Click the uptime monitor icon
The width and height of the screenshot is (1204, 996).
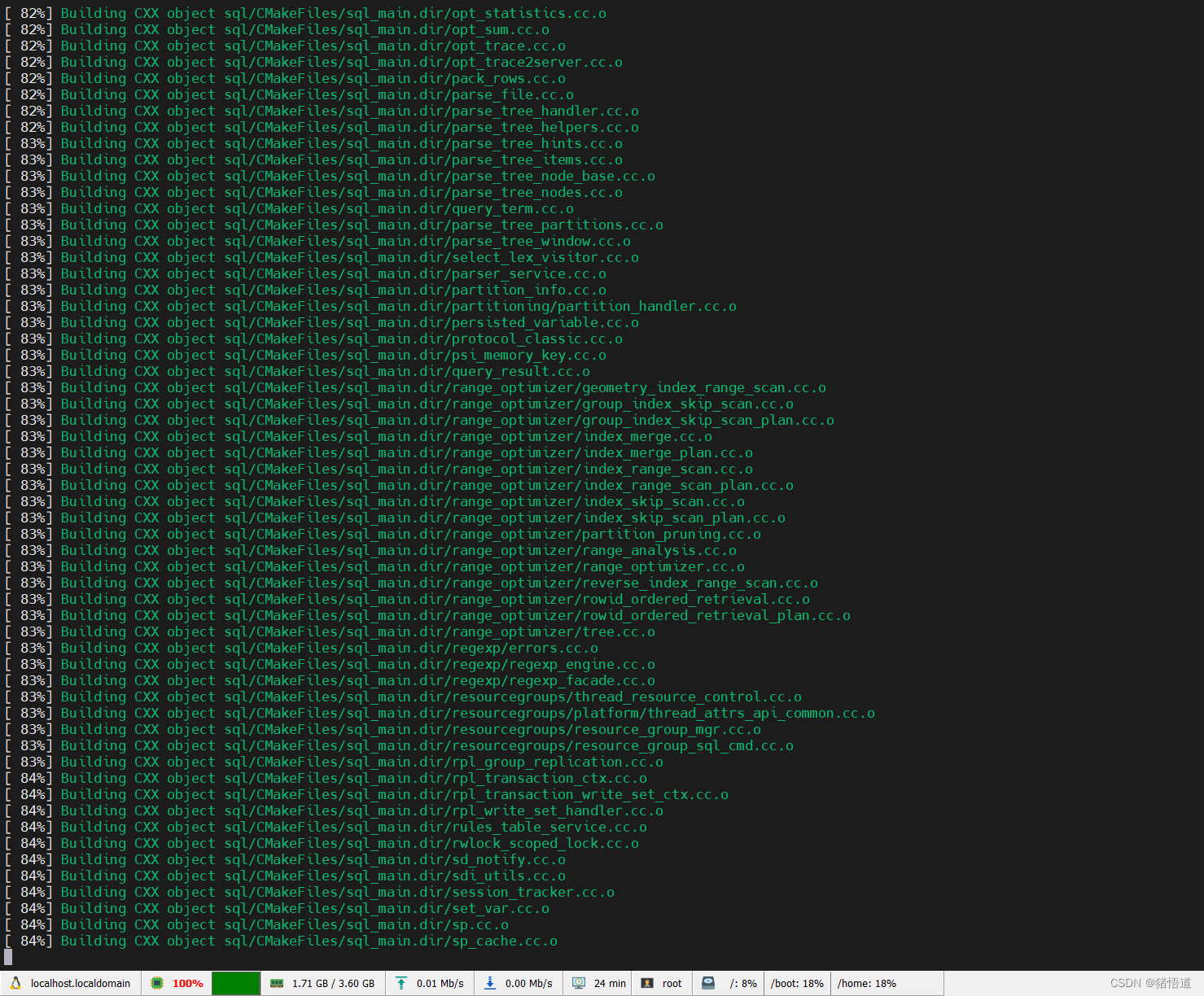click(x=579, y=983)
